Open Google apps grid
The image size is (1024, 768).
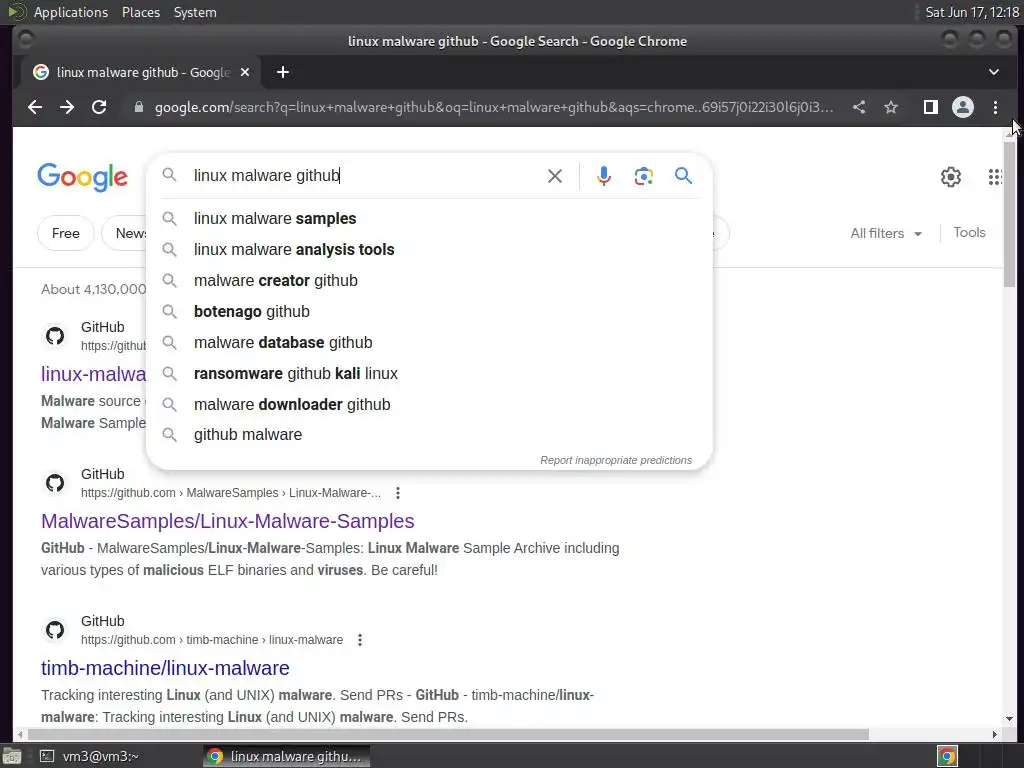tap(995, 176)
